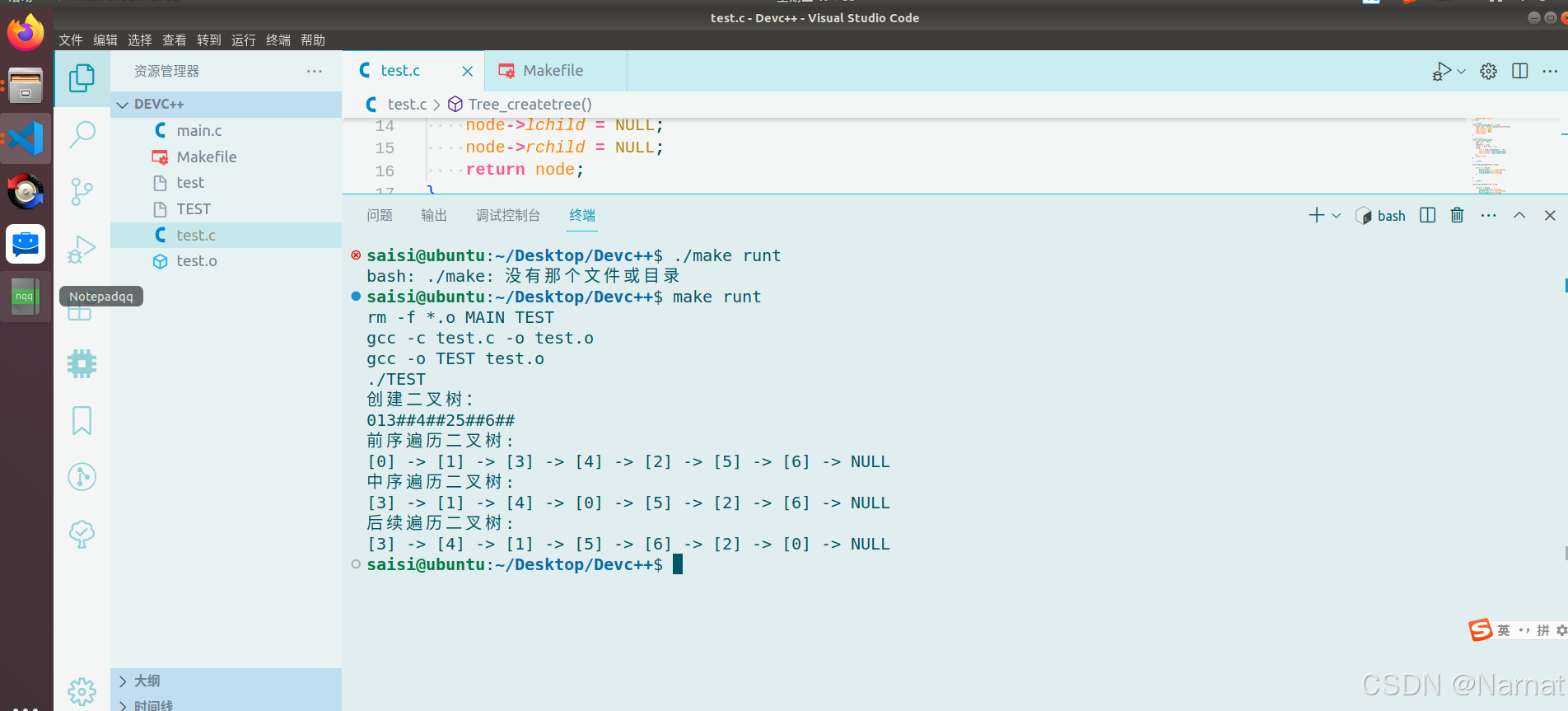Screen dimensions: 1568x711
Task: Open the 编辑 menu
Action: [105, 40]
